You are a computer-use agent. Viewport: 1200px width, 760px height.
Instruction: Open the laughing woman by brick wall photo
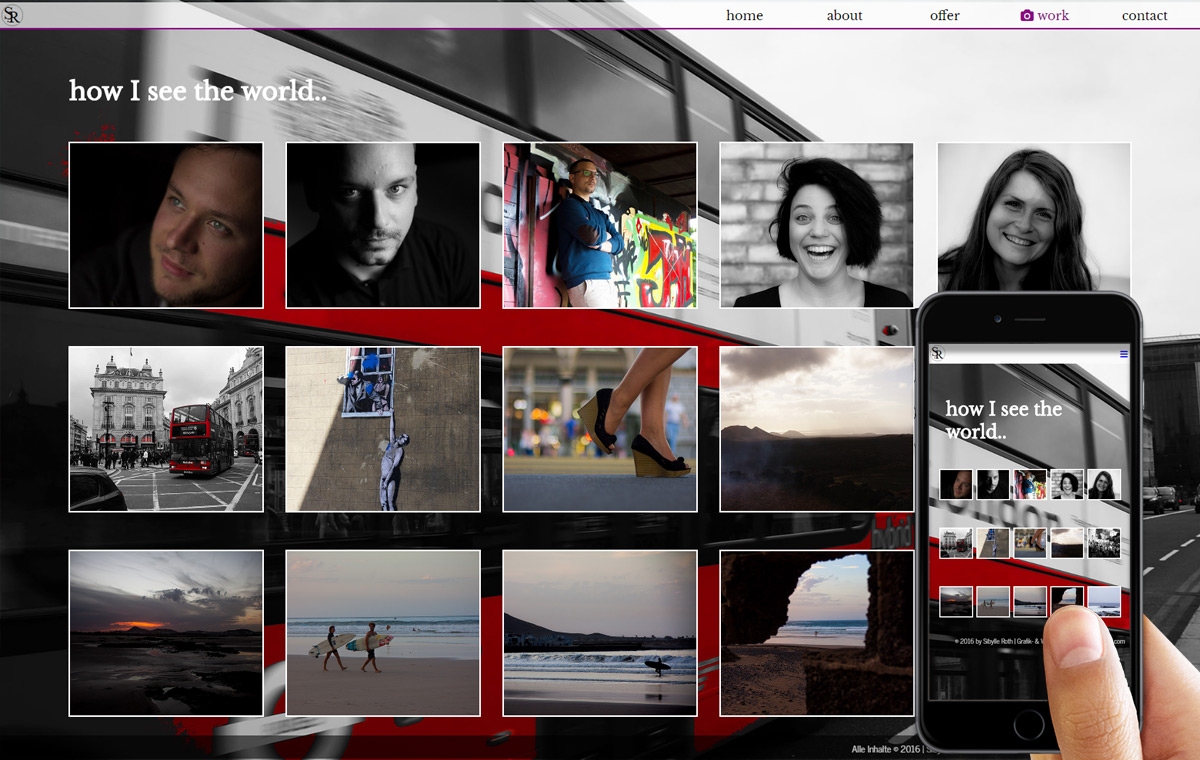tap(816, 225)
